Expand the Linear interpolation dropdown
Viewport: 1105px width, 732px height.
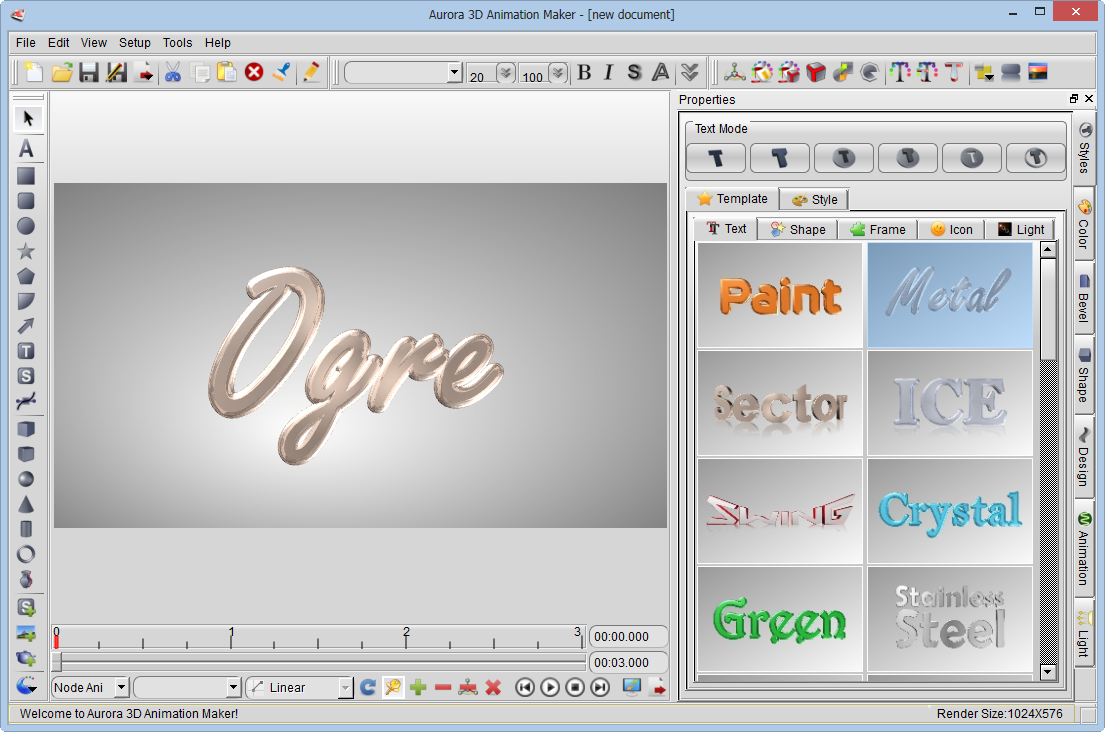pos(345,687)
